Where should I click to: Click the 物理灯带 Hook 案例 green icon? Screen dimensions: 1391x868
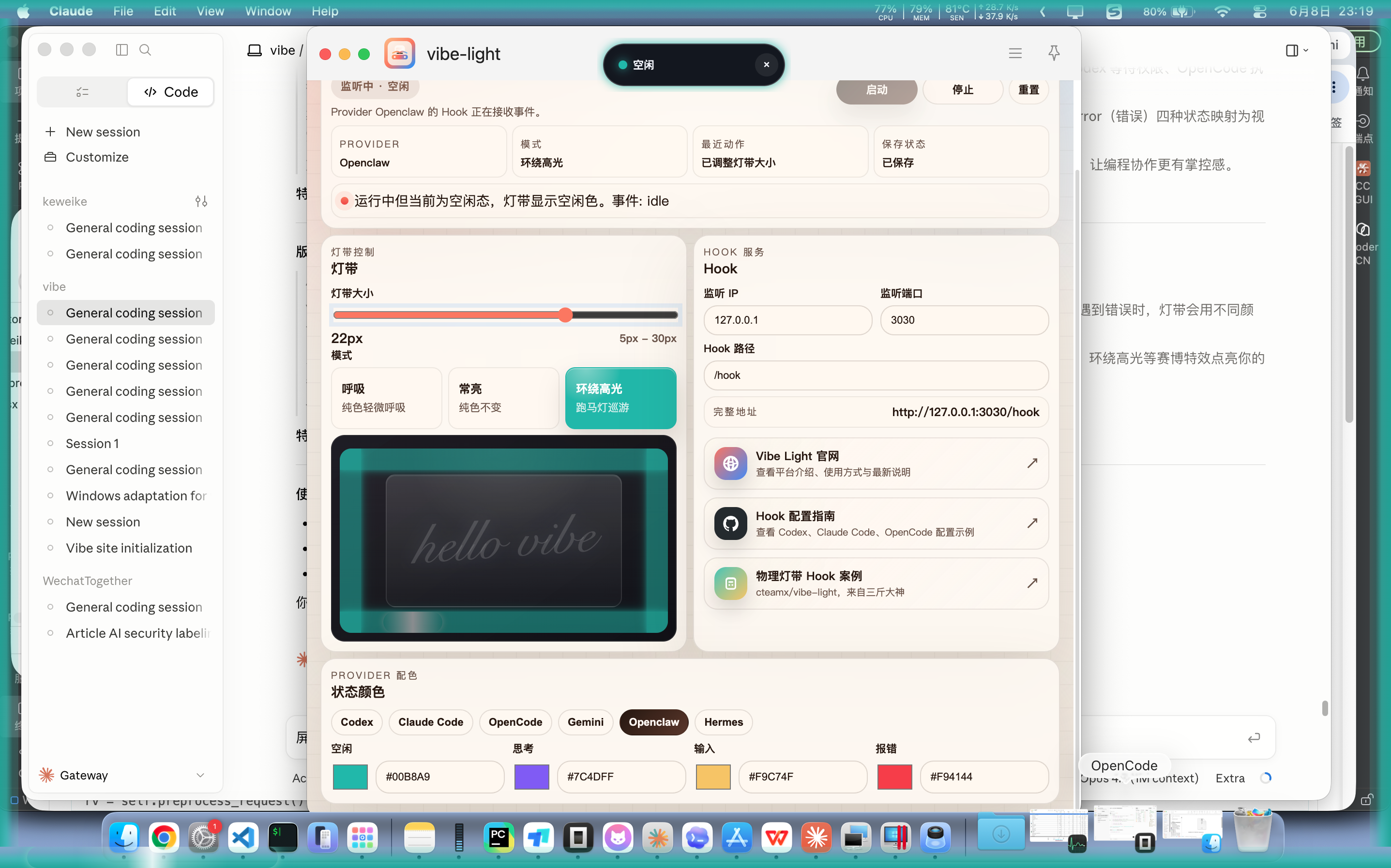pyautogui.click(x=730, y=583)
